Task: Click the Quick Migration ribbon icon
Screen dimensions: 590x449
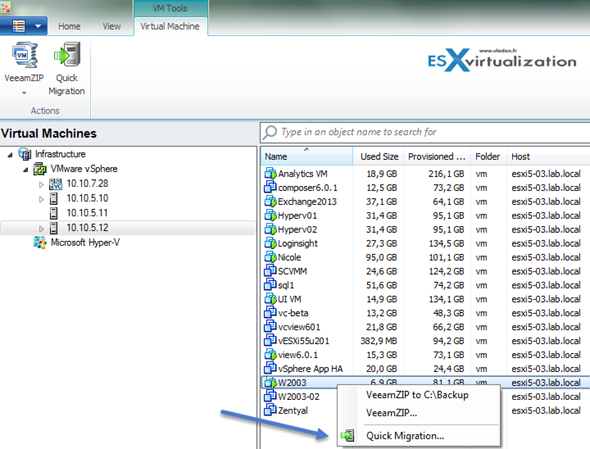Action: tap(67, 55)
